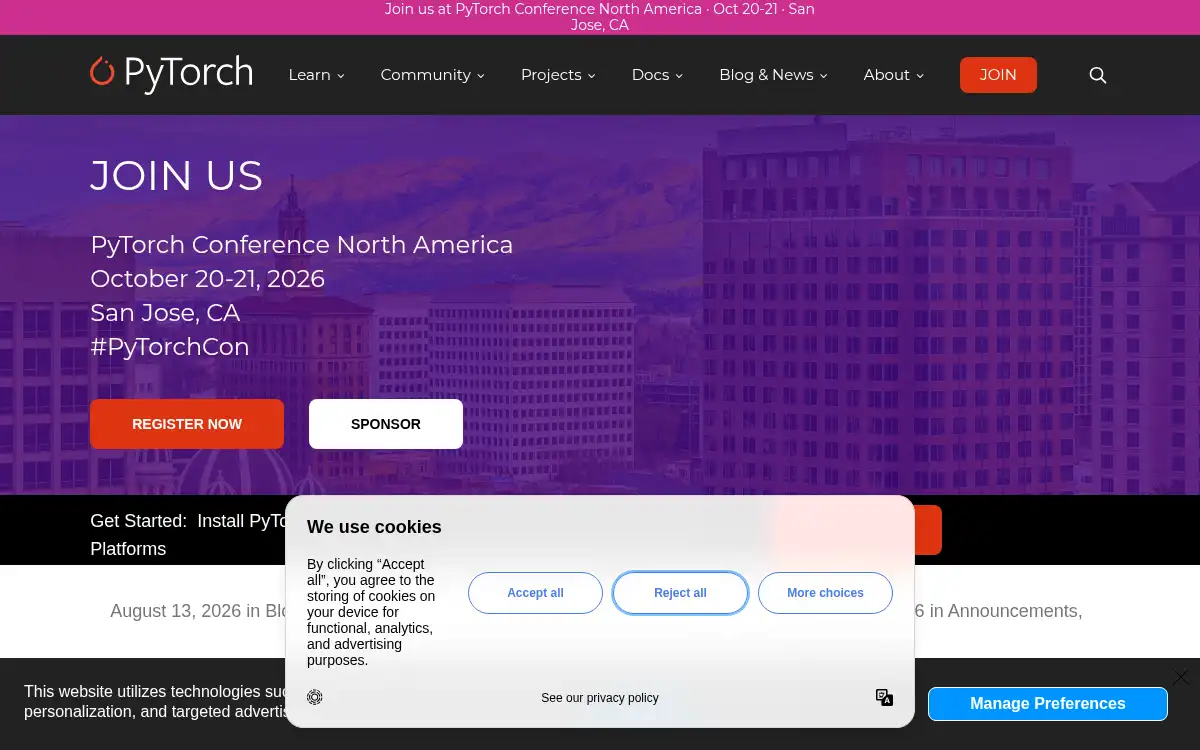This screenshot has width=1200, height=750.
Task: Expand the About menu
Action: (893, 75)
